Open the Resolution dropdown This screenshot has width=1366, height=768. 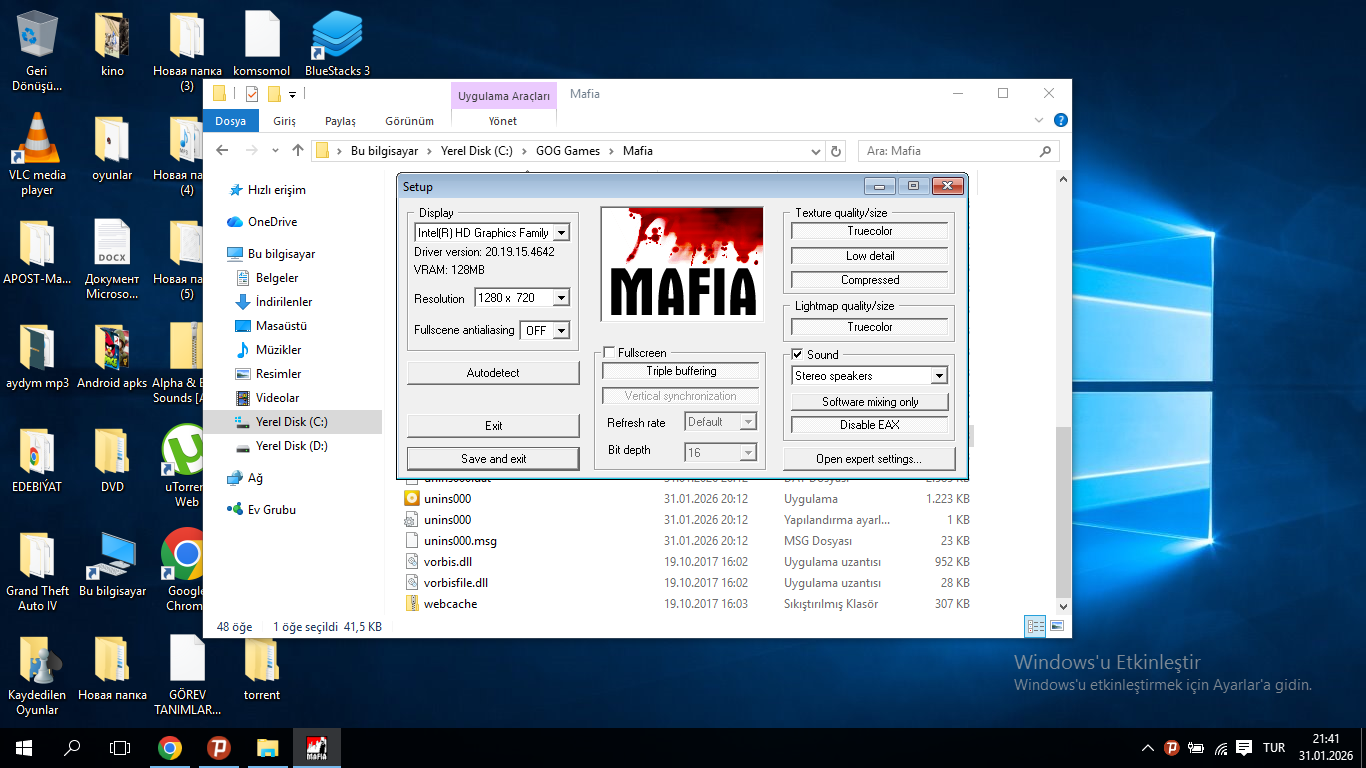point(561,298)
